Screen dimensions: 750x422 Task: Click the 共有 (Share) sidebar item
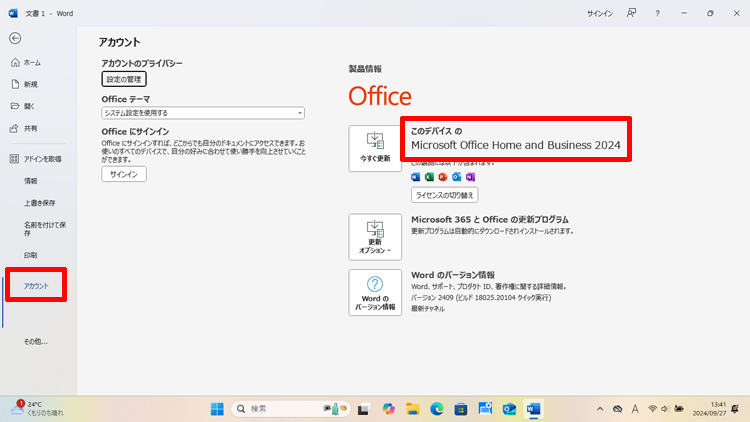(30, 128)
